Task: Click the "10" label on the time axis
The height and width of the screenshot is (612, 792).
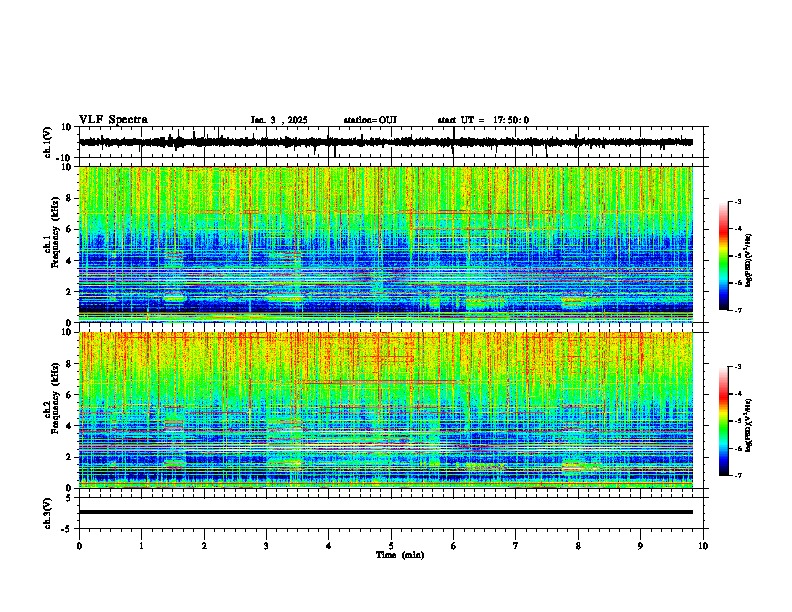Action: point(703,546)
